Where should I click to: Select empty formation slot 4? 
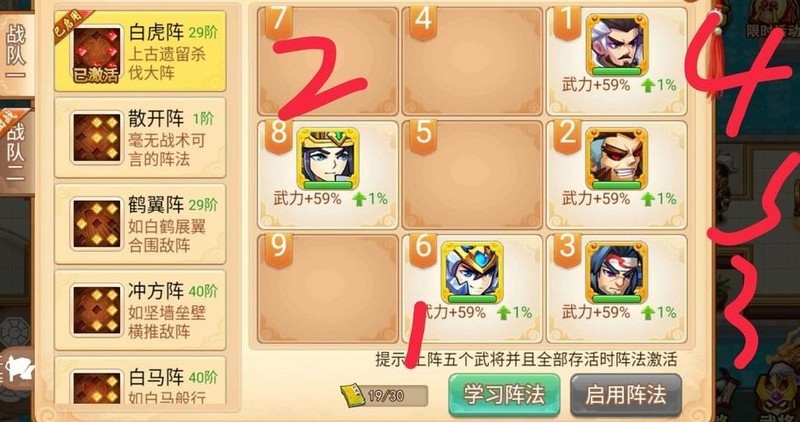click(472, 61)
